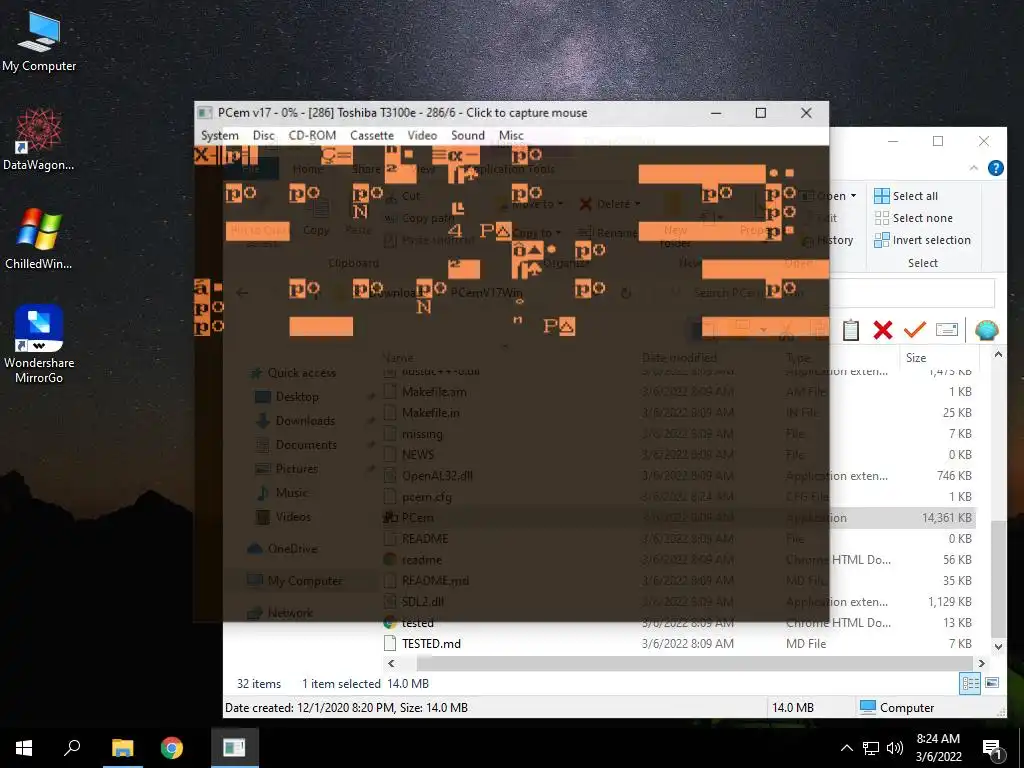Click the envelope Email icon in Explorer toolbar
This screenshot has width=1024, height=768.
pos(946,330)
